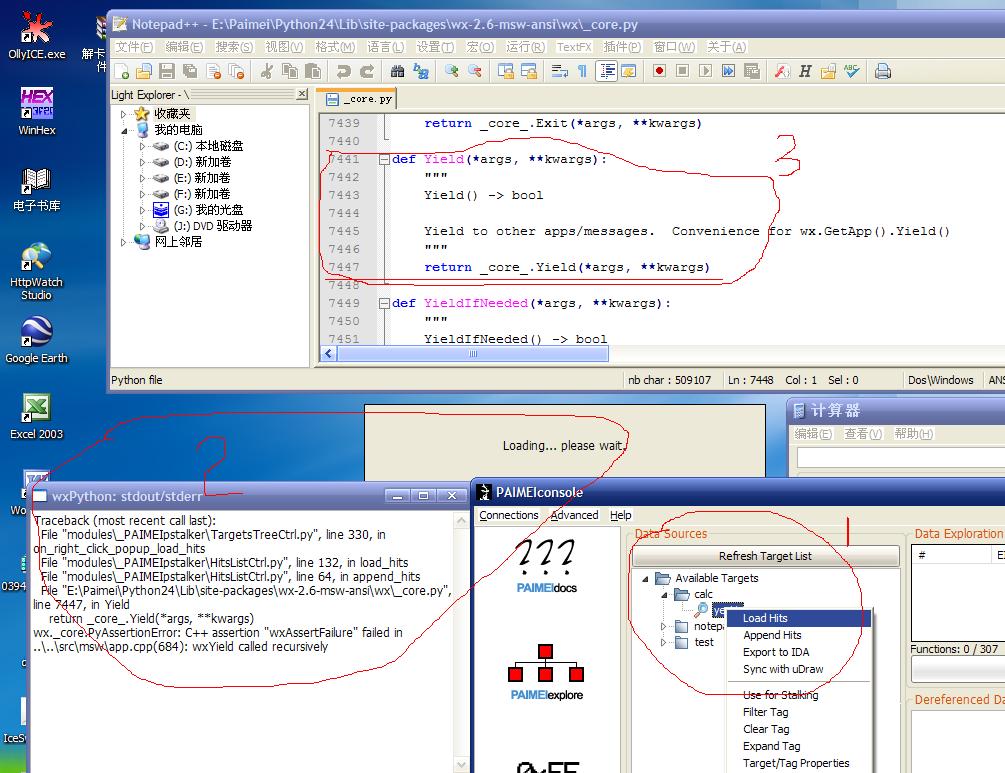
Task: Toggle show all characters pilcrow icon
Action: tap(582, 71)
